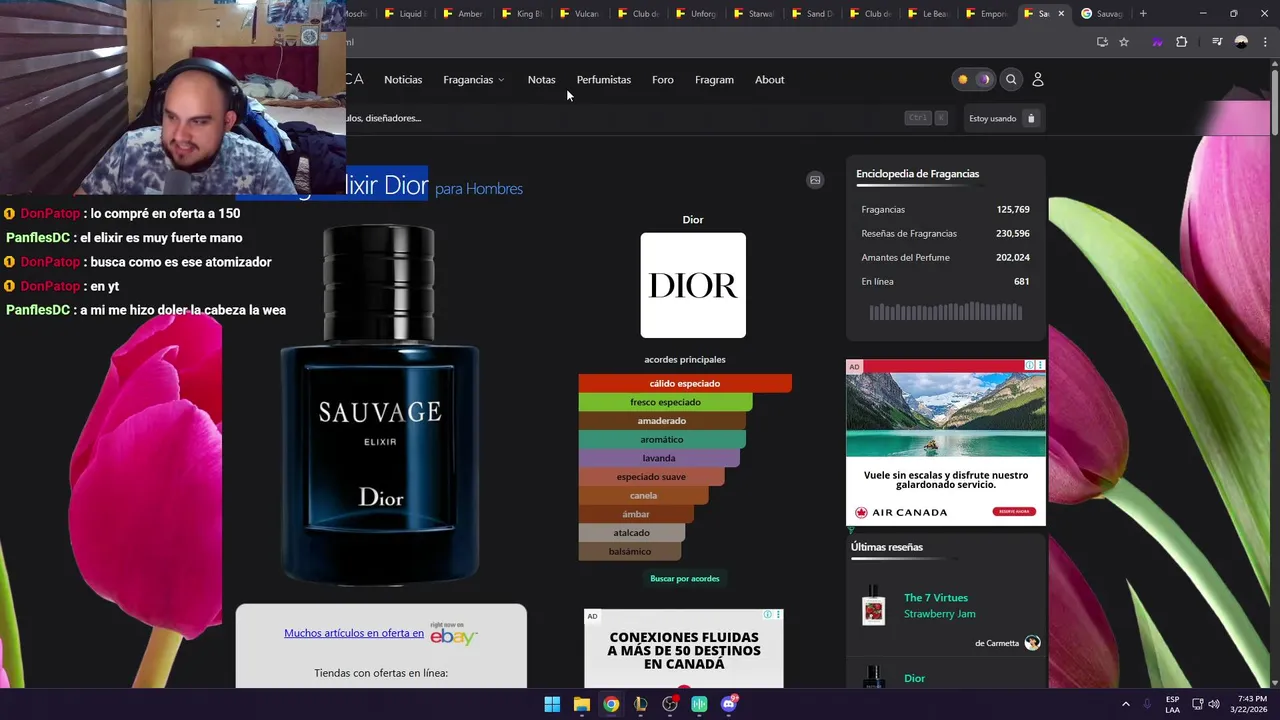Click the ESP LAA language indicator
The height and width of the screenshot is (720, 1280).
coord(1172,704)
